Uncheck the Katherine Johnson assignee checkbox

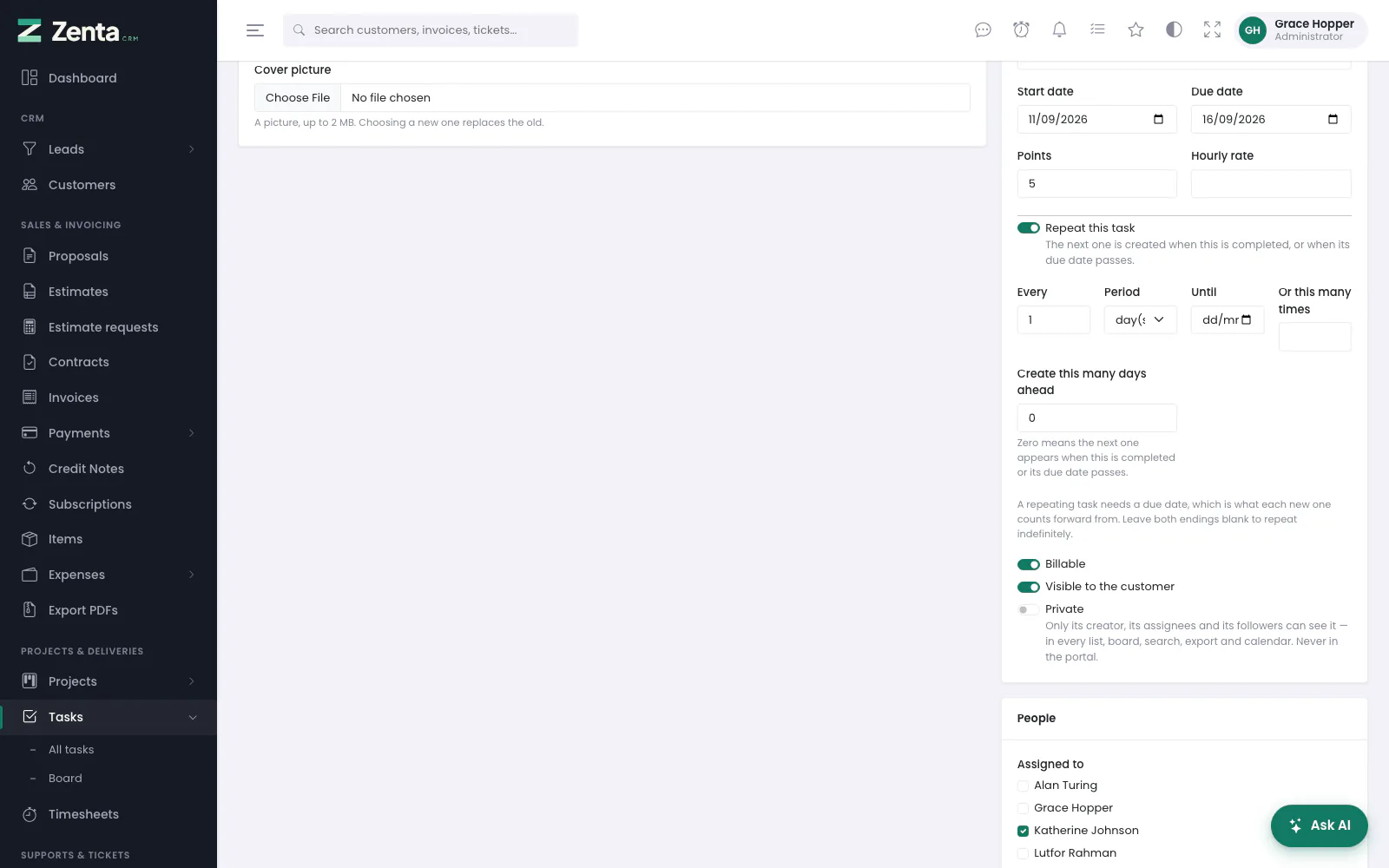(x=1023, y=832)
